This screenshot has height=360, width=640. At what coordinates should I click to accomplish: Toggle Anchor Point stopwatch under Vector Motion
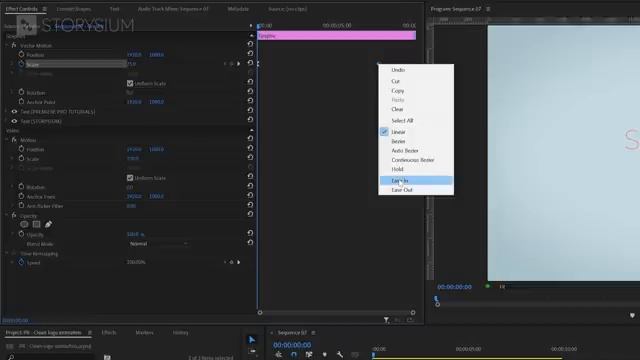[21, 102]
